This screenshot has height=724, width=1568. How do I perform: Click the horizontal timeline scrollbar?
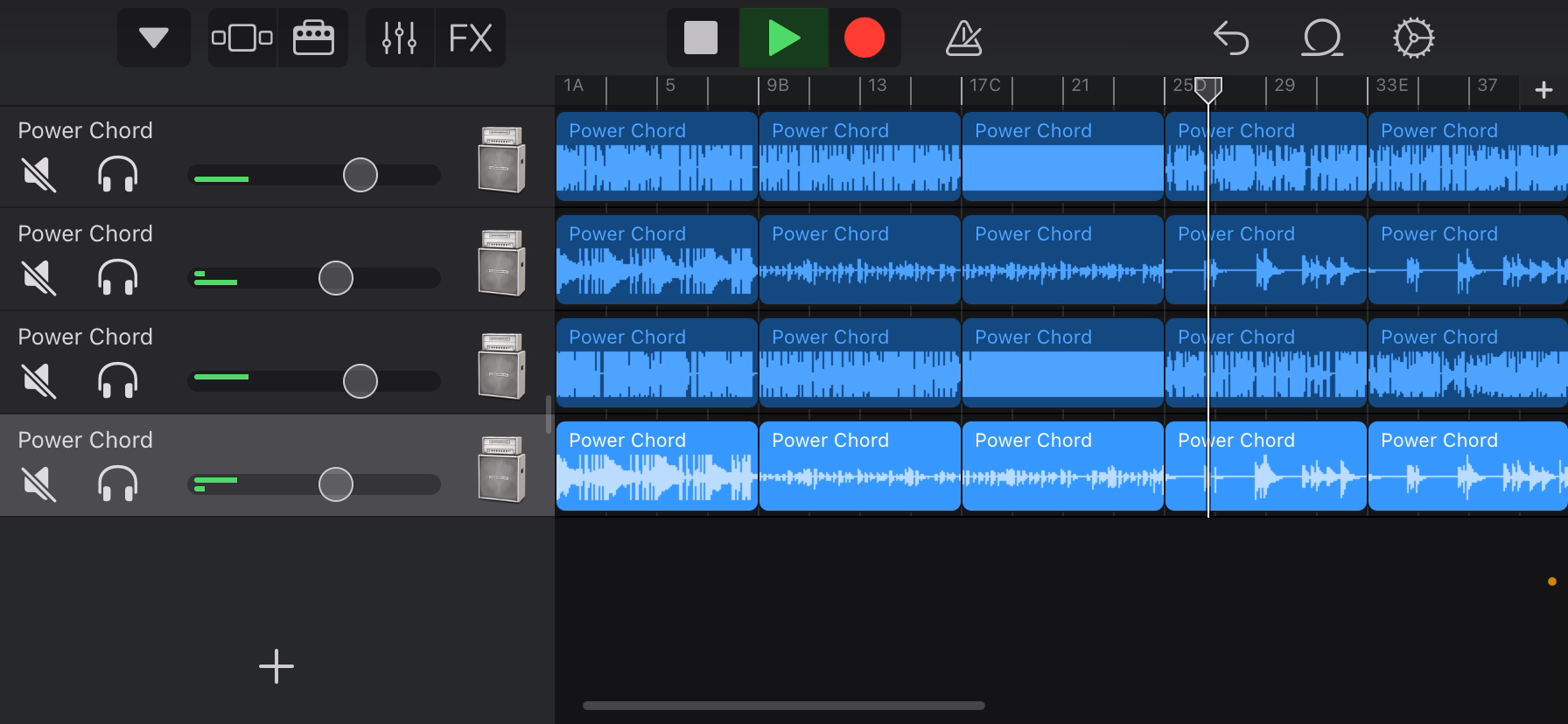[x=784, y=706]
